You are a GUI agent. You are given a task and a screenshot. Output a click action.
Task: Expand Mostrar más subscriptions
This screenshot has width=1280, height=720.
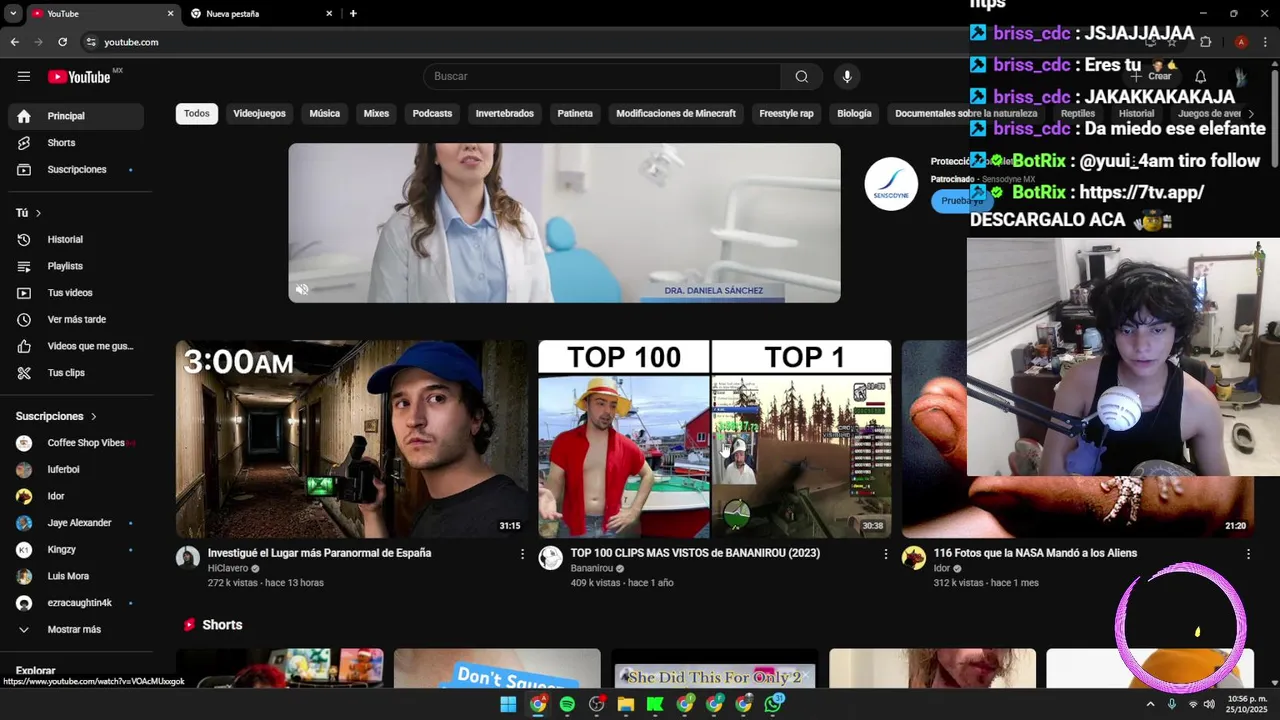[76, 630]
